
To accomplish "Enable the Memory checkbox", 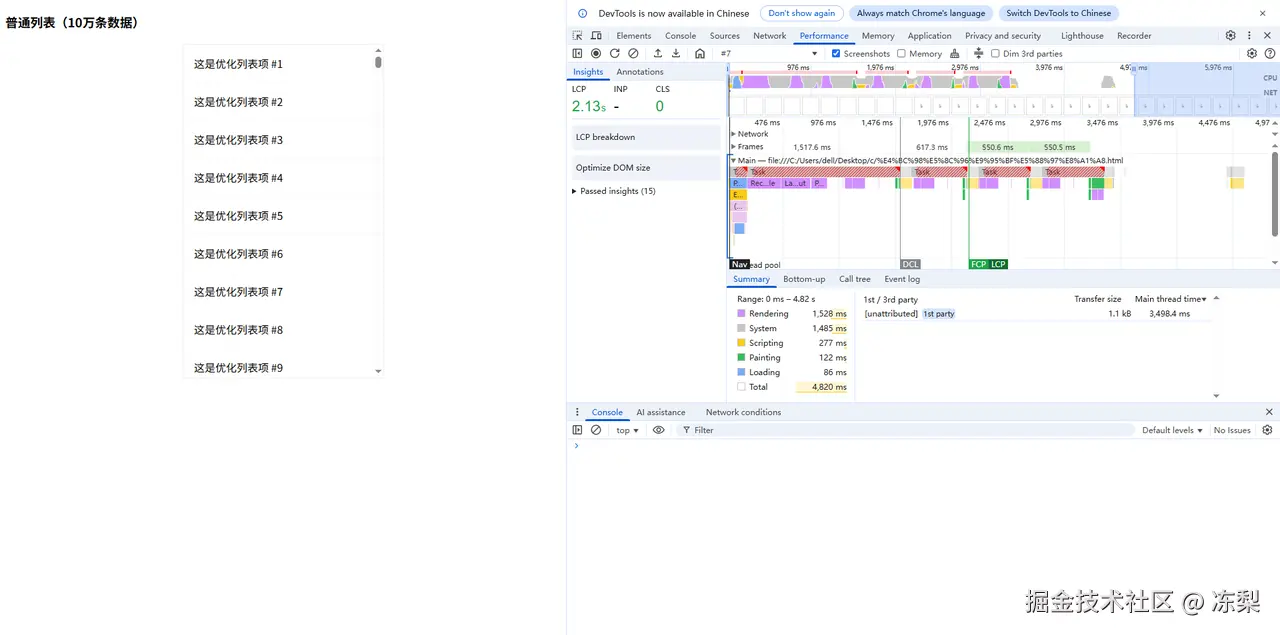I will tap(901, 54).
